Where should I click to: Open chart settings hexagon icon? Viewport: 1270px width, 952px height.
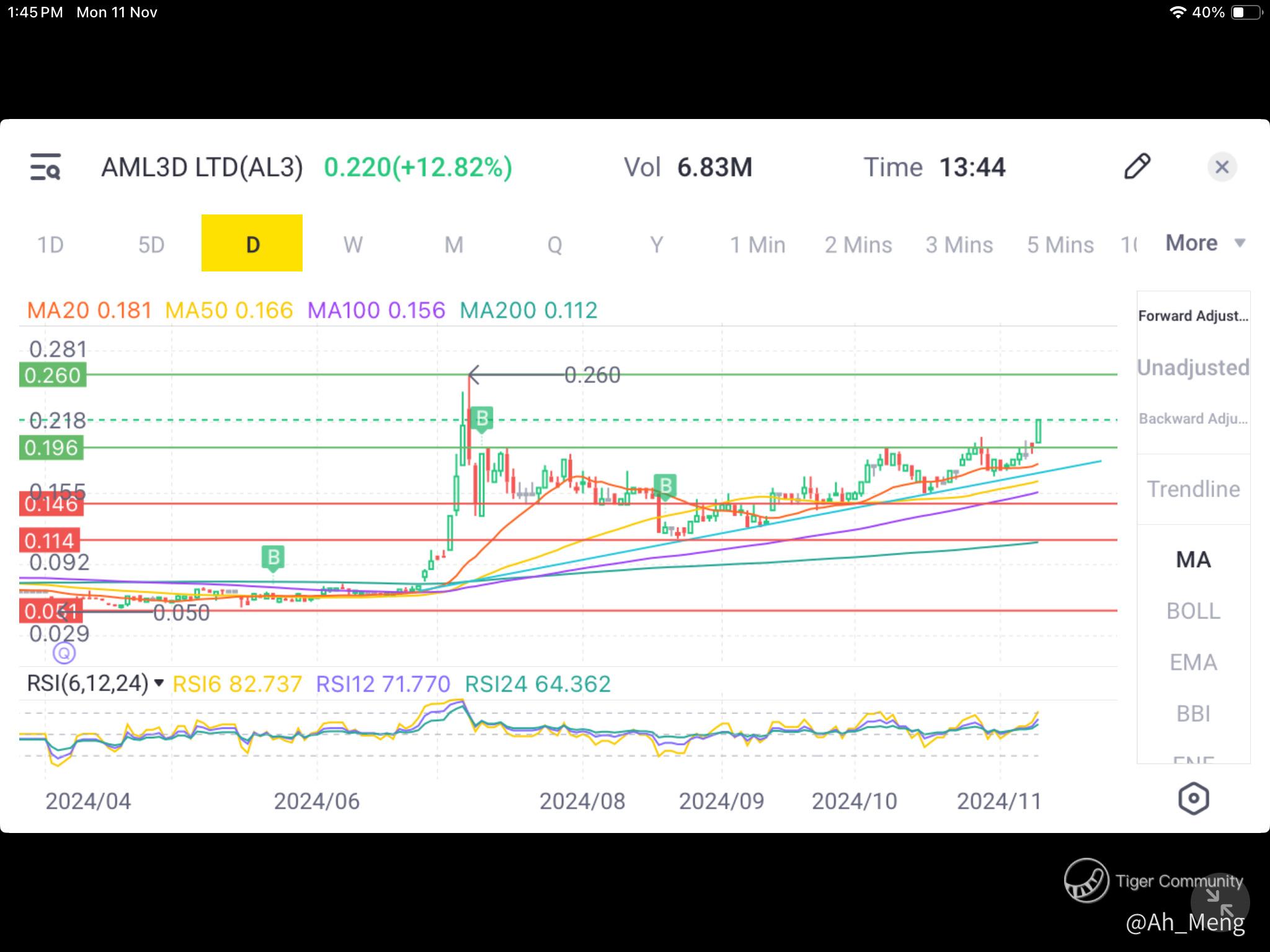[1193, 799]
